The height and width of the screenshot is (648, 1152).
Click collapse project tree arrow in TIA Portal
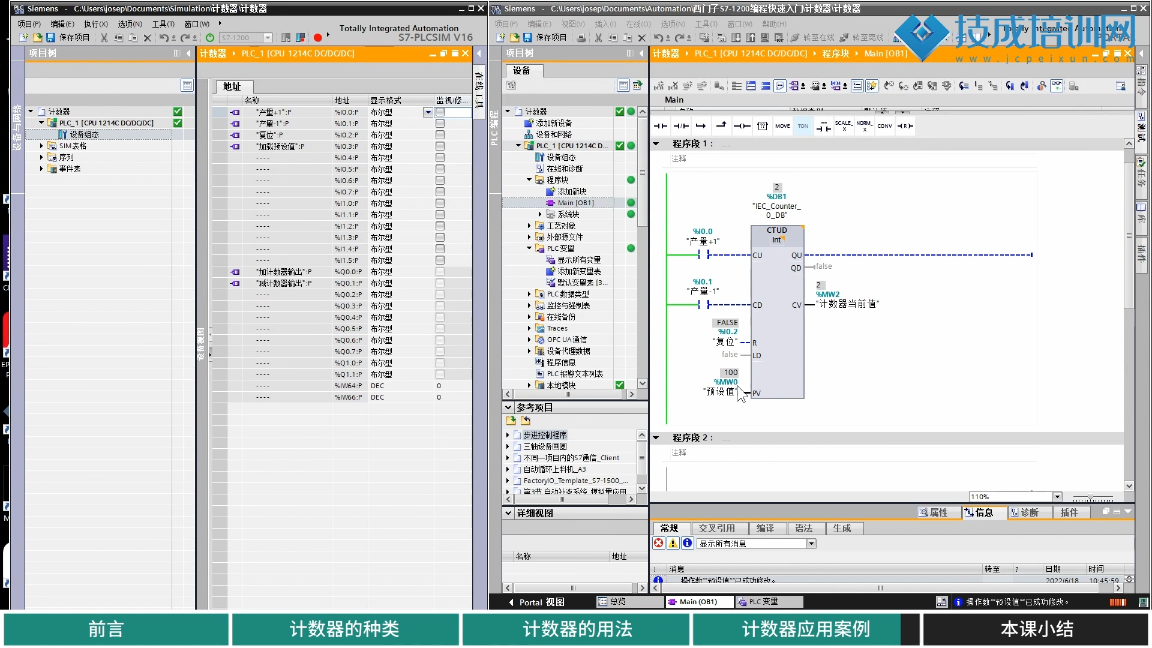pos(641,53)
